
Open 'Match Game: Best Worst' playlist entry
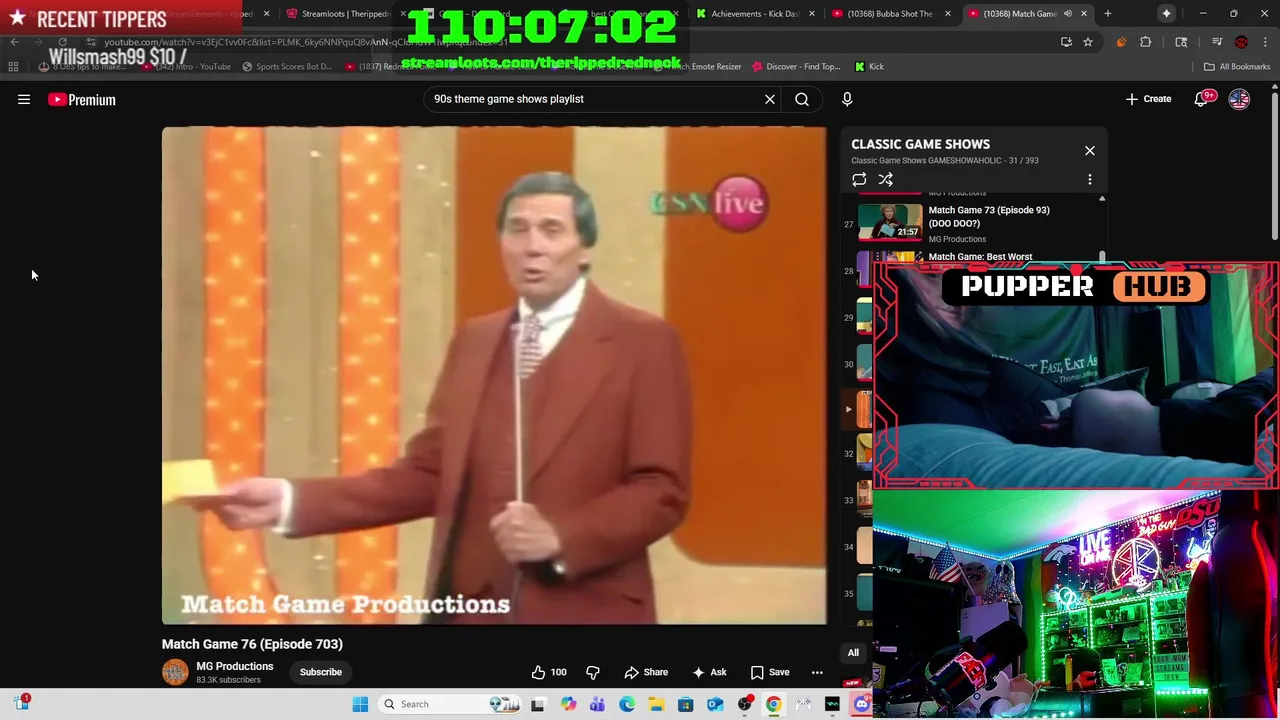click(x=980, y=257)
